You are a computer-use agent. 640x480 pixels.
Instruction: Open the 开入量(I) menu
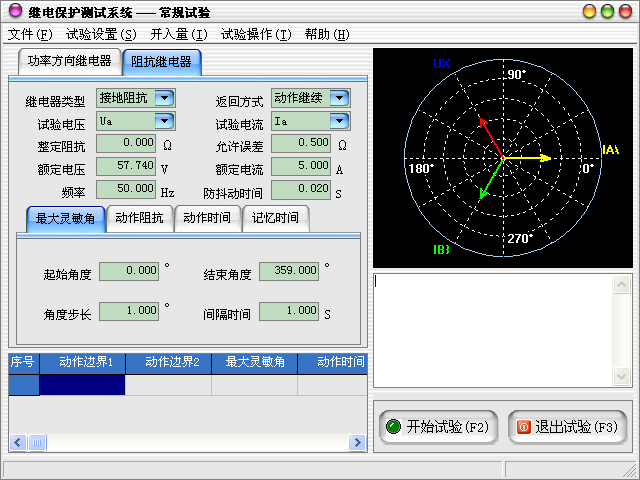179,34
